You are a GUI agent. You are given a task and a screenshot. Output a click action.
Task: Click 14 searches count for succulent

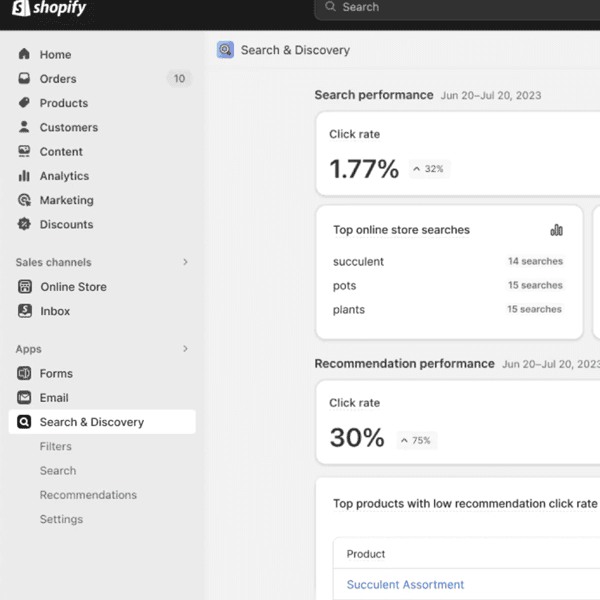pos(535,261)
